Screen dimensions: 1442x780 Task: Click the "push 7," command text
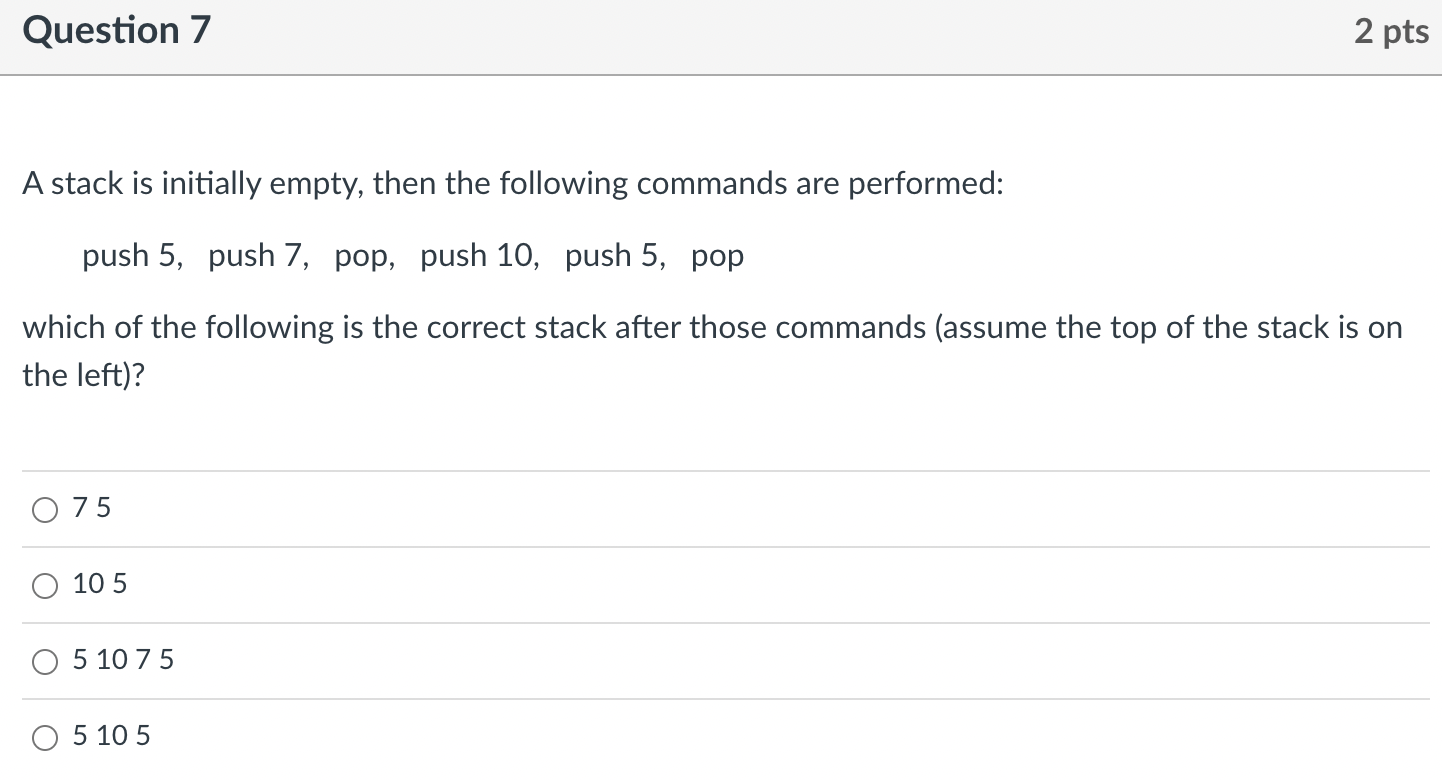coord(259,257)
